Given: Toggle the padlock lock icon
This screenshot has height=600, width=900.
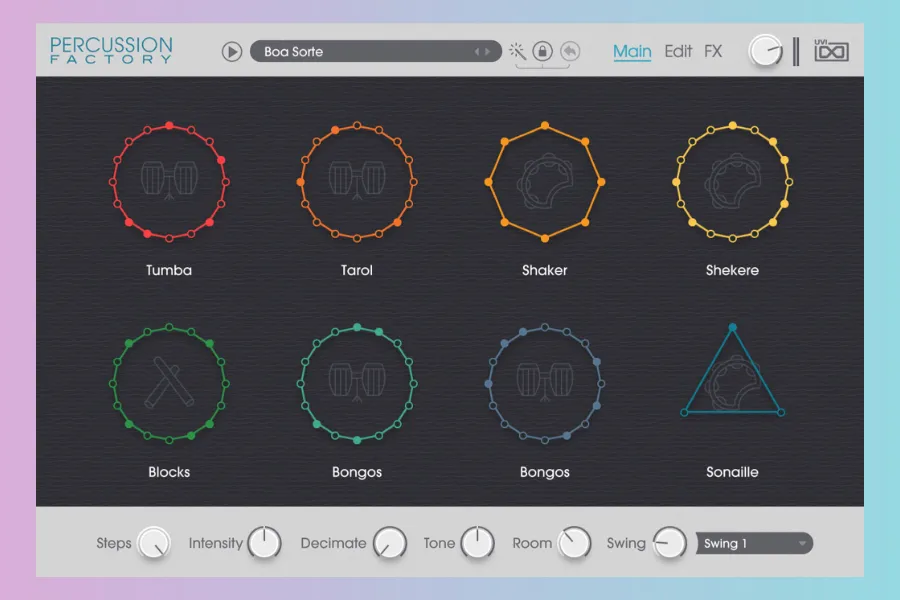Looking at the screenshot, I should [542, 51].
